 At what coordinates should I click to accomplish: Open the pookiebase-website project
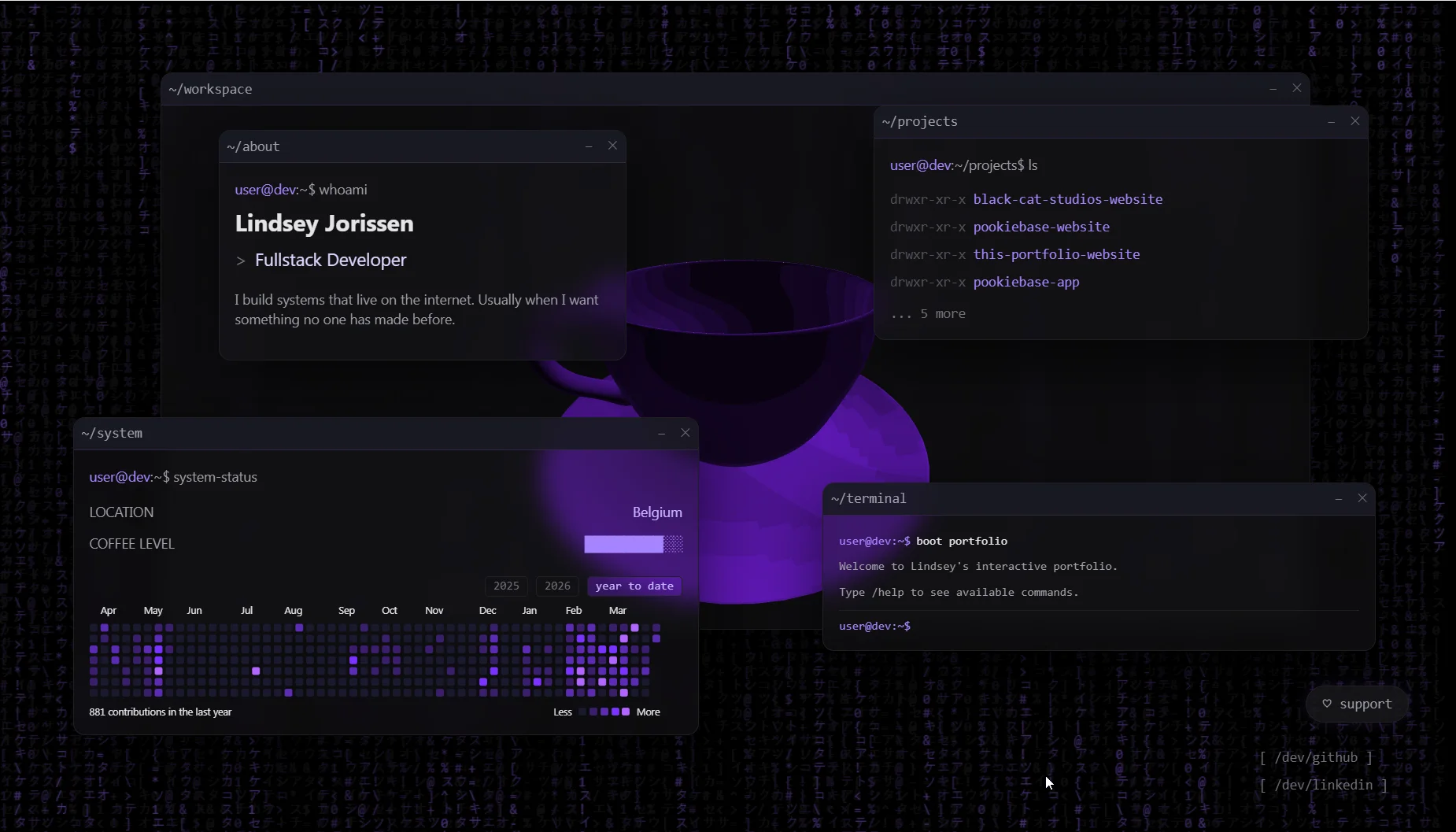pos(1040,227)
